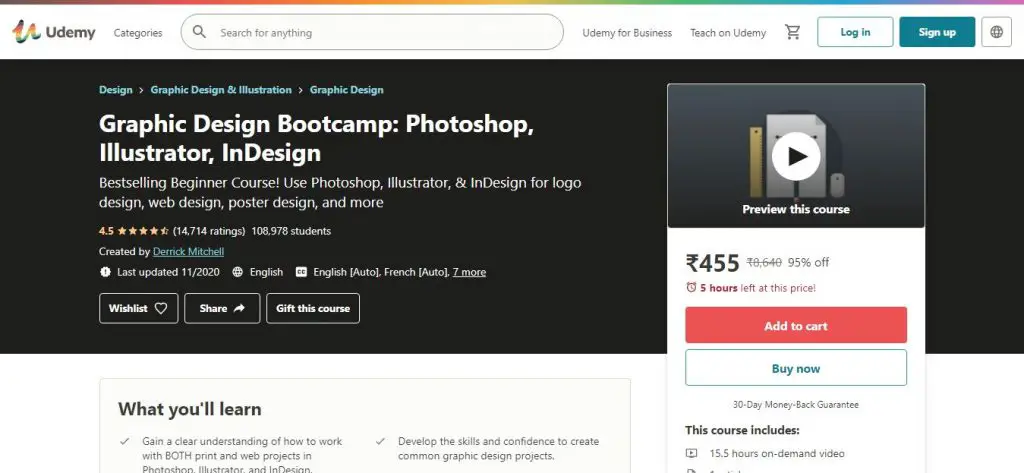
Task: Open the Categories menu
Action: click(x=138, y=33)
